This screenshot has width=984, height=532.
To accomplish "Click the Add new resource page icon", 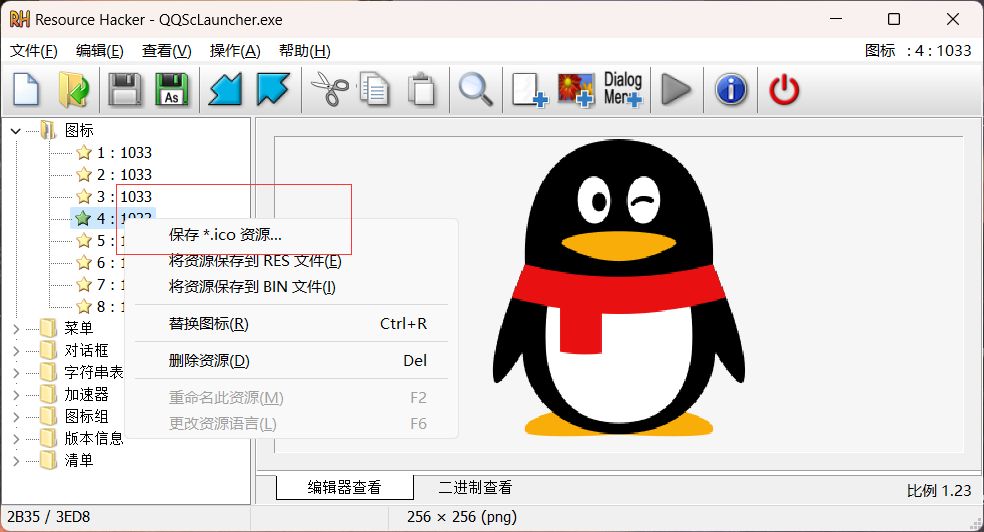I will 529,90.
